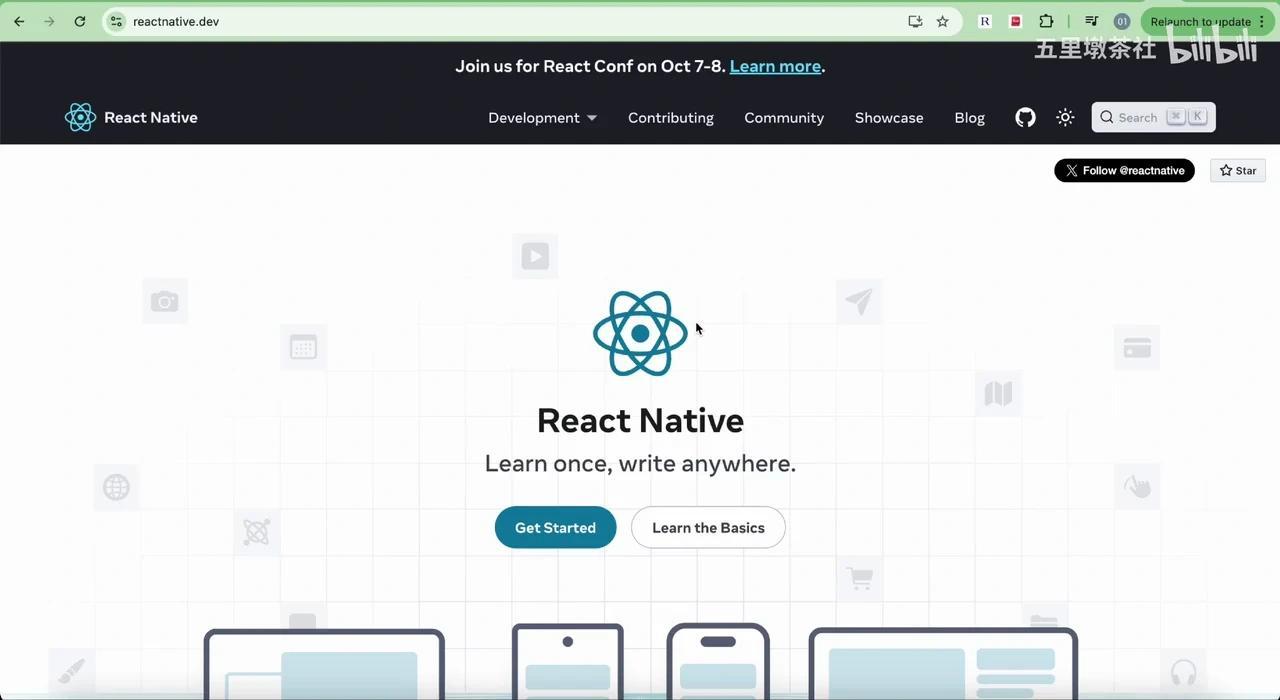Viewport: 1280px width, 700px height.
Task: Open the Contributing nav item
Action: pyautogui.click(x=671, y=117)
